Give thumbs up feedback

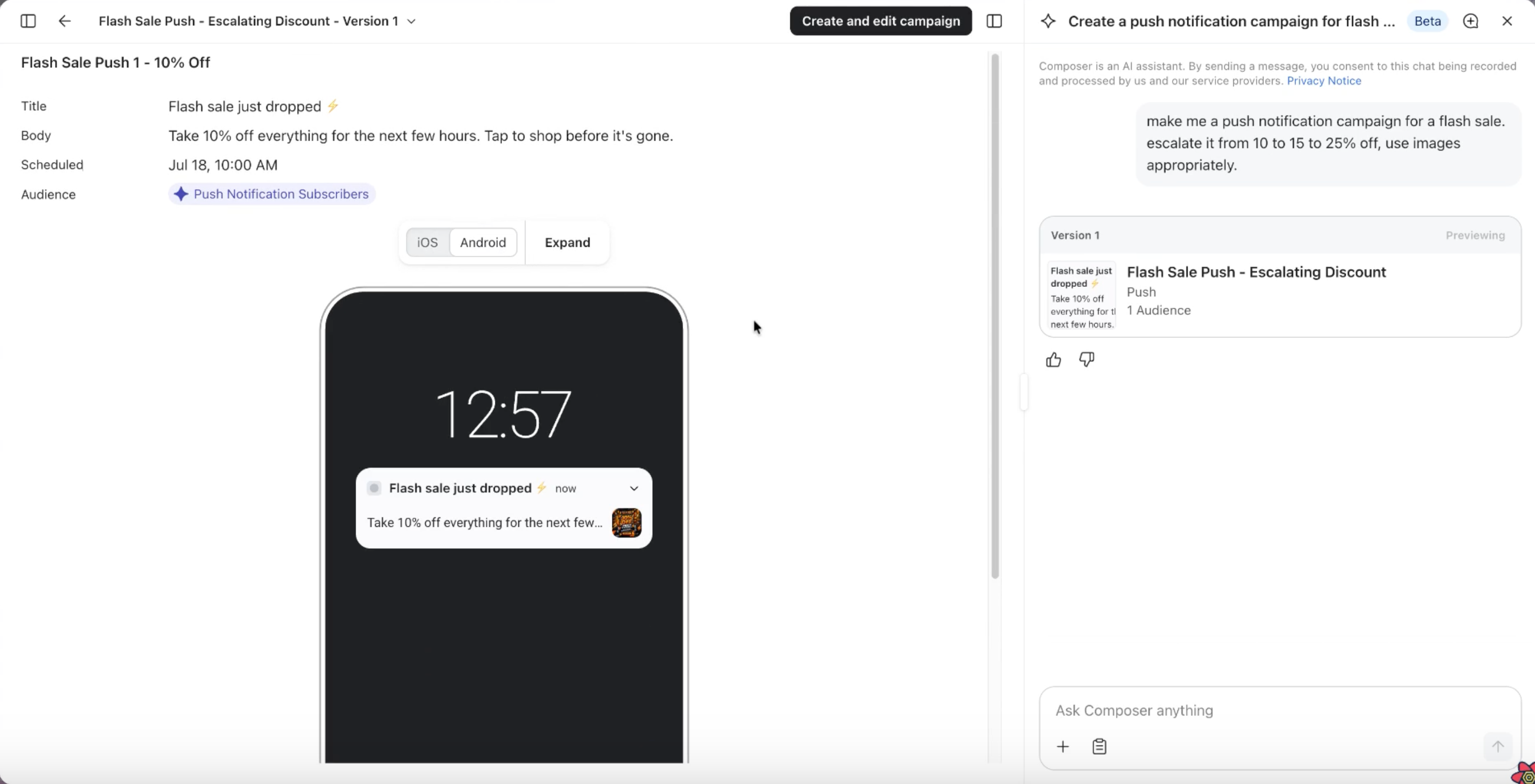point(1053,360)
